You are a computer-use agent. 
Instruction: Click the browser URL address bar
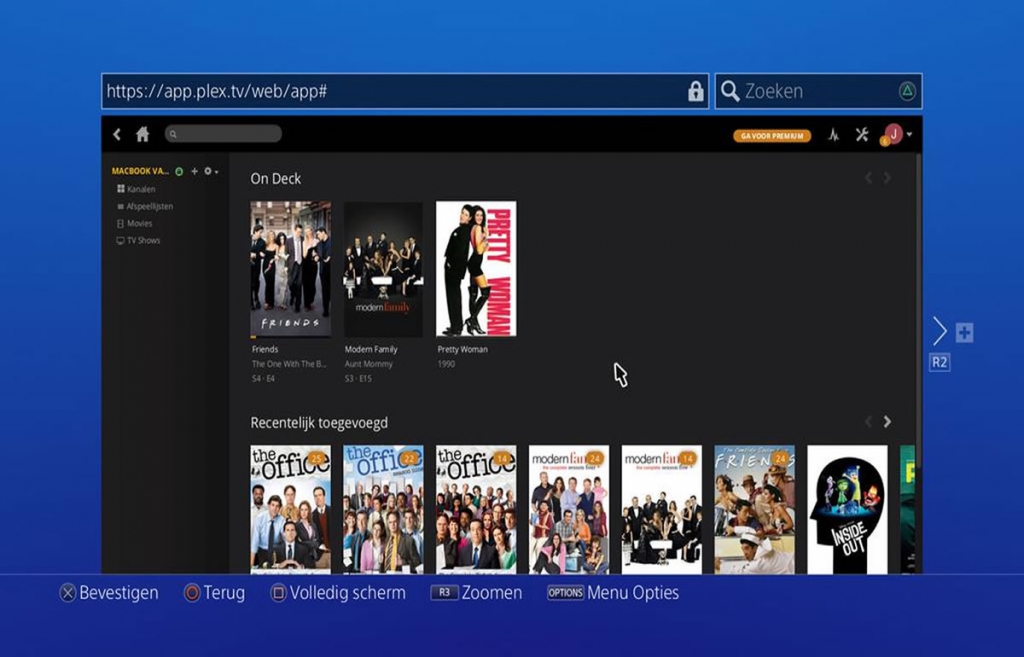click(x=405, y=91)
